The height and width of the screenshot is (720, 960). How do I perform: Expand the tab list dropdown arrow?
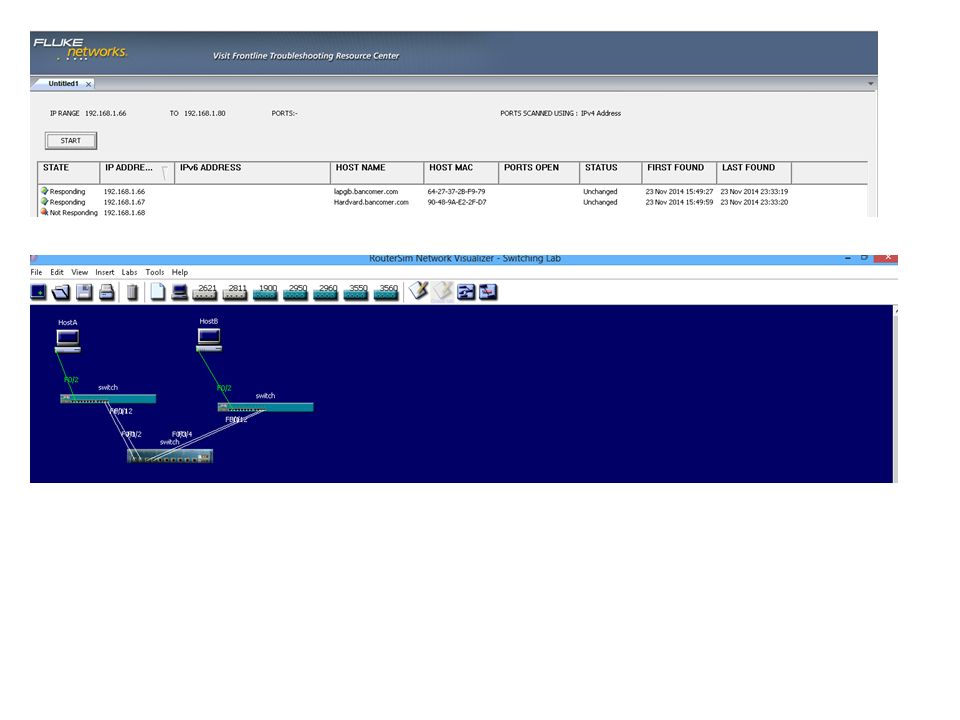pyautogui.click(x=871, y=84)
